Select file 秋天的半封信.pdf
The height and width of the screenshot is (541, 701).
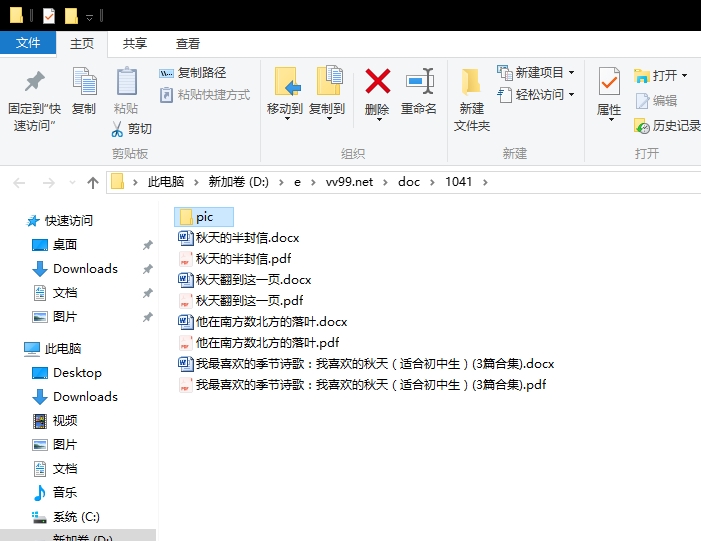[x=235, y=259]
